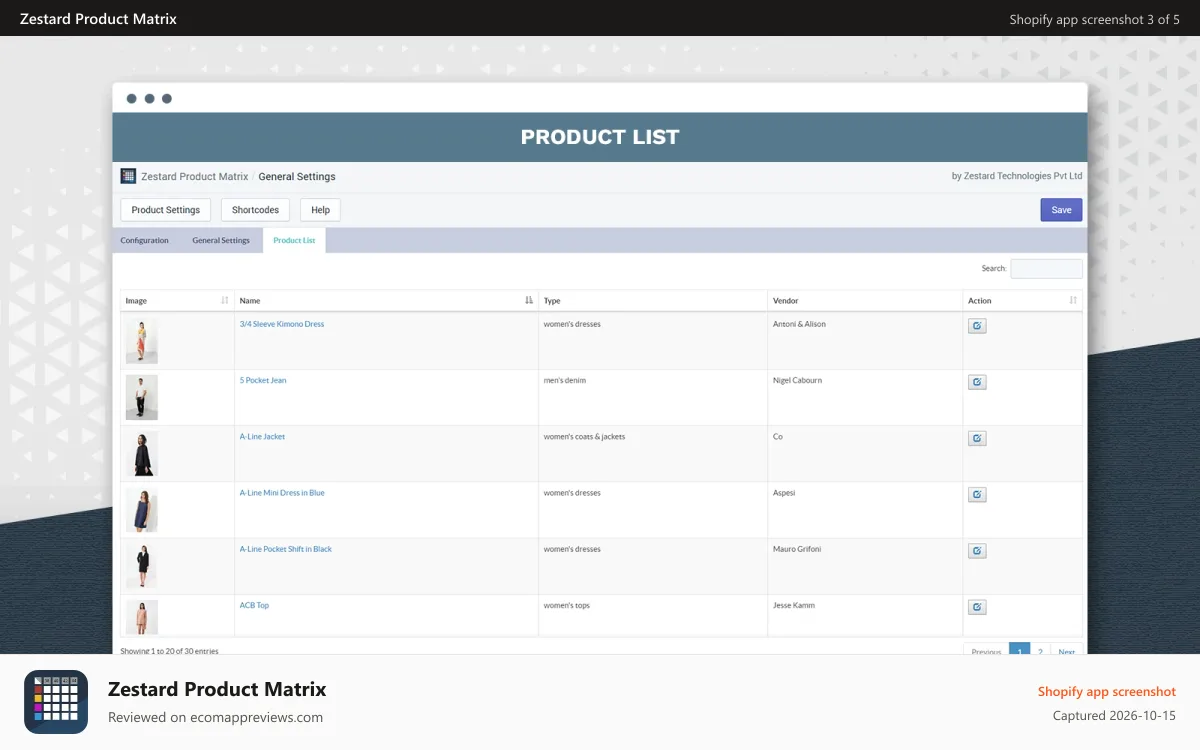Open the Shortcodes button
The image size is (1200, 750).
(255, 210)
